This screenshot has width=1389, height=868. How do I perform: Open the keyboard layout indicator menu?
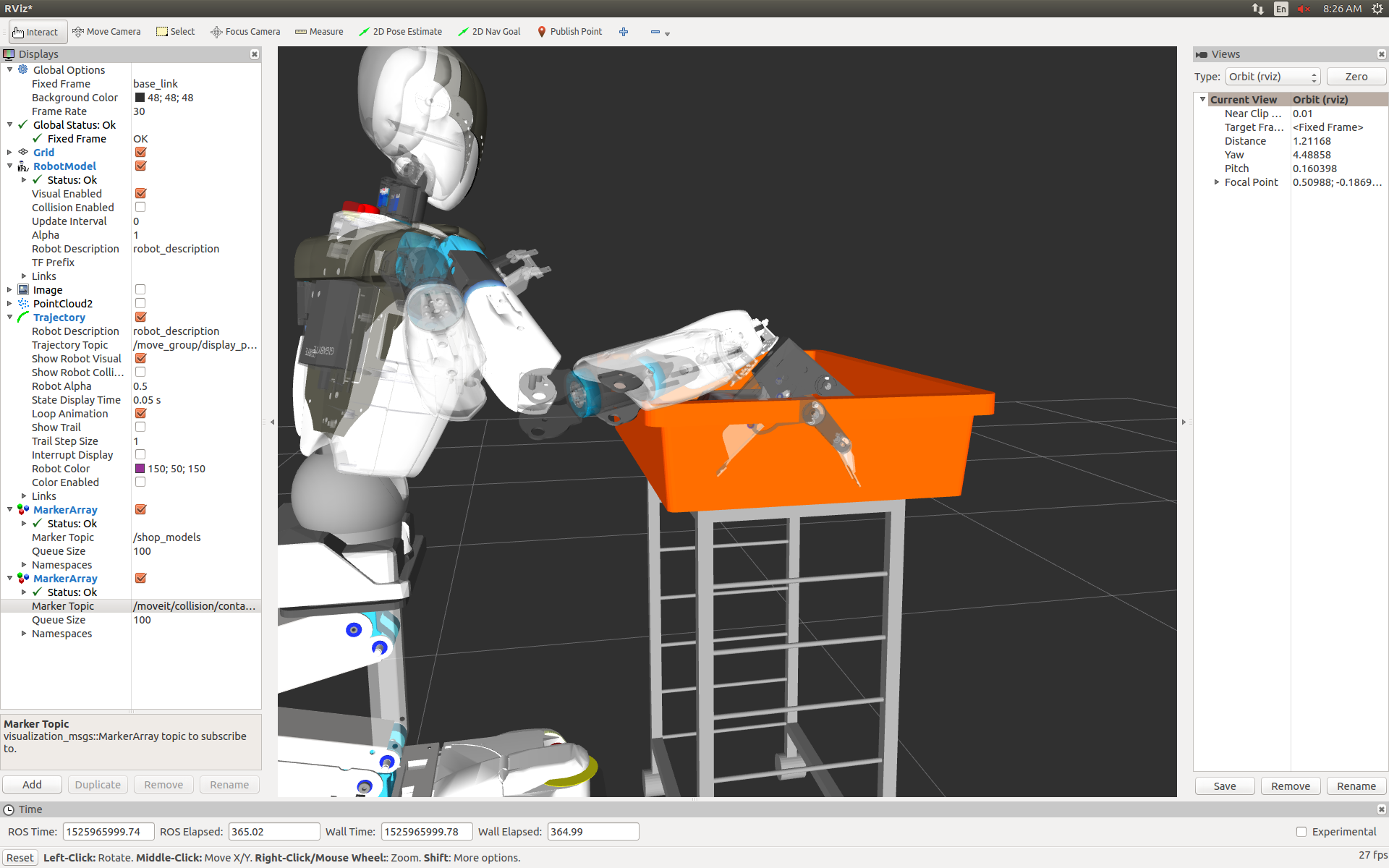pyautogui.click(x=1280, y=9)
